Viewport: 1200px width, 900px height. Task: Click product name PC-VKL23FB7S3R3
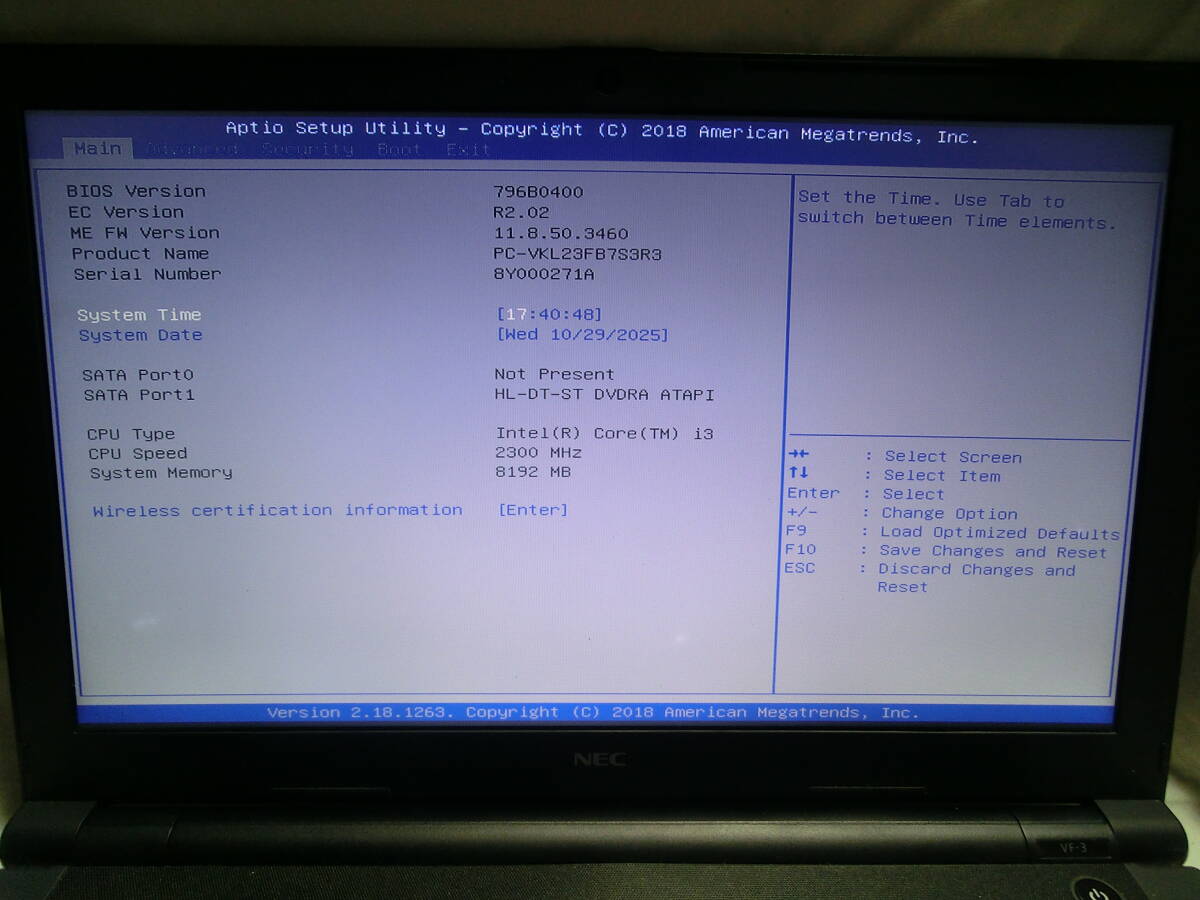click(x=578, y=254)
